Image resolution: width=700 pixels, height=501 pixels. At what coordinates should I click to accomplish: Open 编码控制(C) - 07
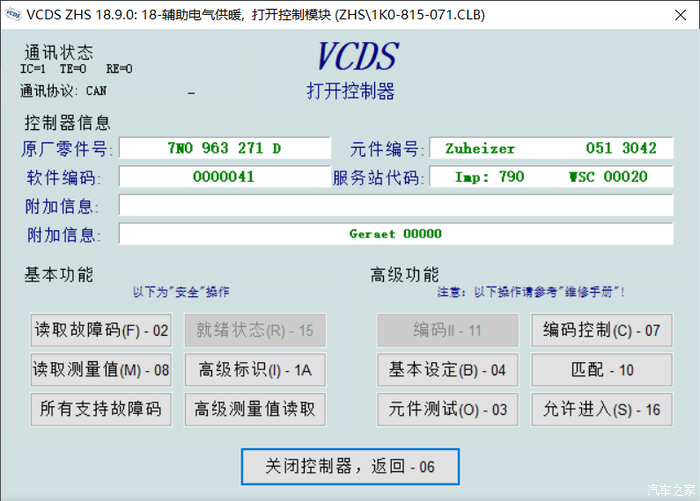pyautogui.click(x=601, y=330)
